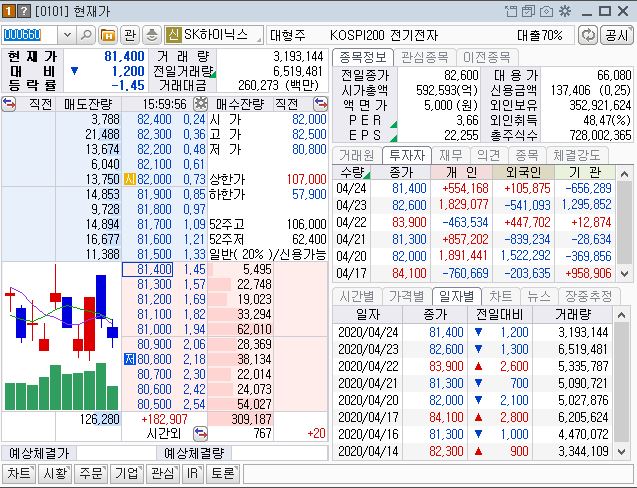Screen dimensions: 637x488
Task: Click the empty bottom status input bar
Action: pyautogui.click(x=438, y=474)
